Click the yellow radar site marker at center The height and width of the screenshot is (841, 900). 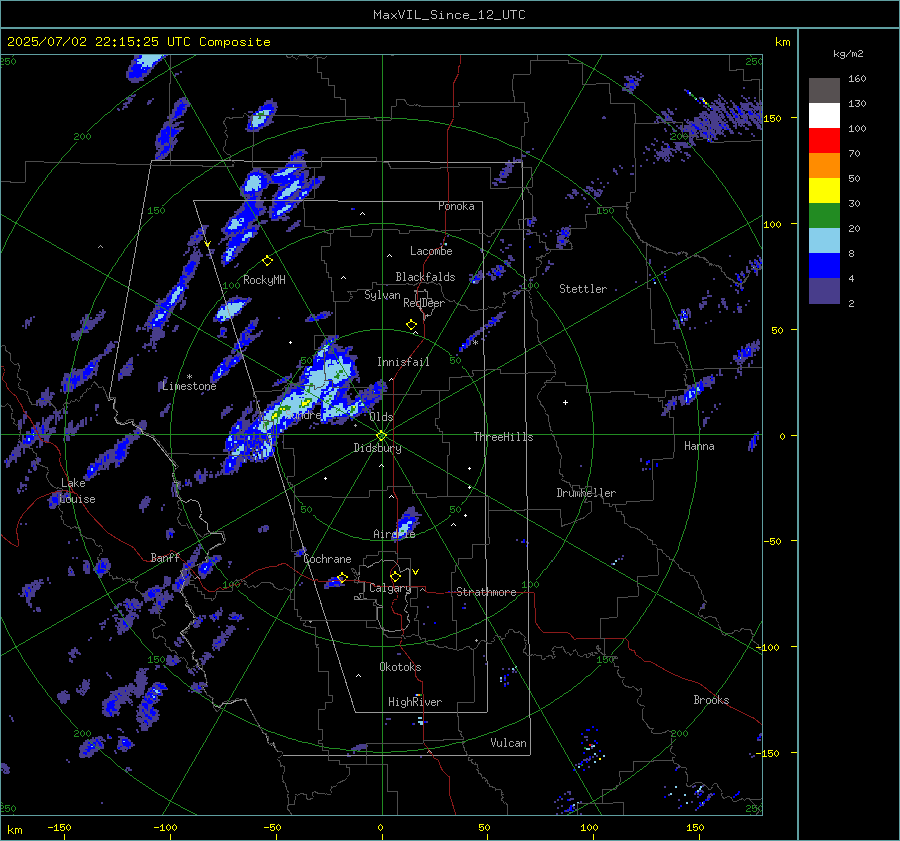coord(382,435)
